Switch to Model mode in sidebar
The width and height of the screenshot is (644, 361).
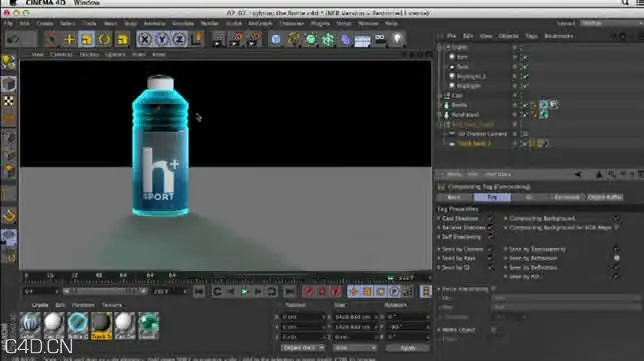[9, 84]
